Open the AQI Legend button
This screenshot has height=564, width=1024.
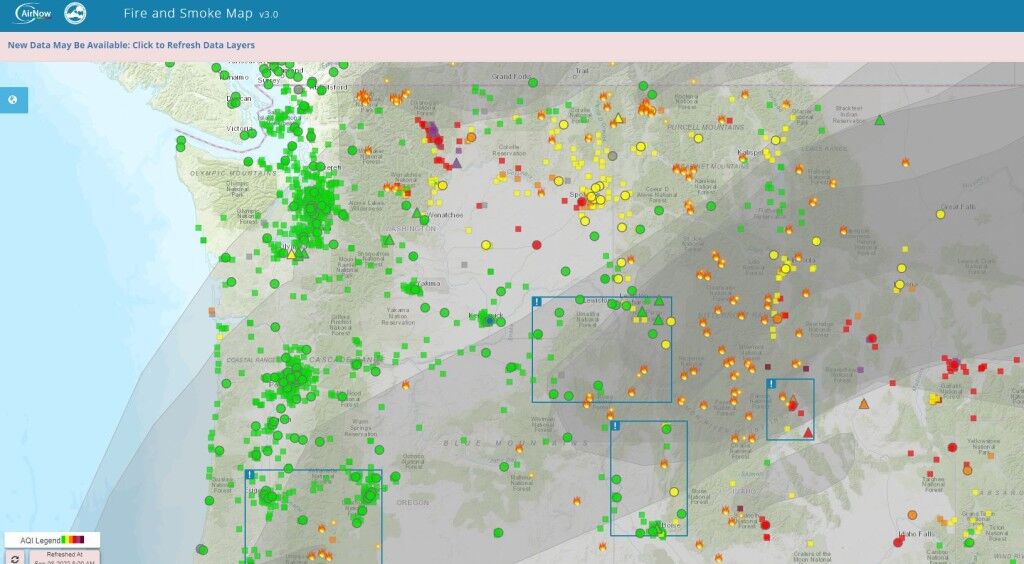[x=52, y=540]
